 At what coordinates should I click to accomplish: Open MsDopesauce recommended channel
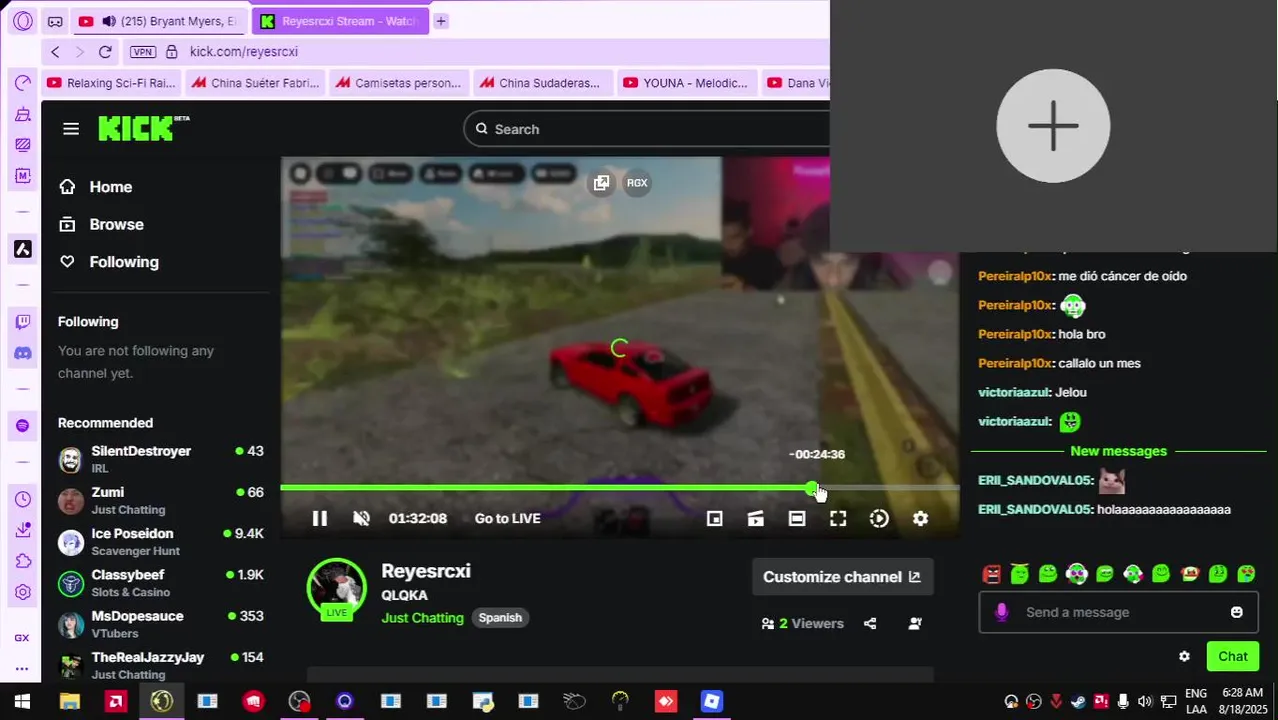(161, 623)
